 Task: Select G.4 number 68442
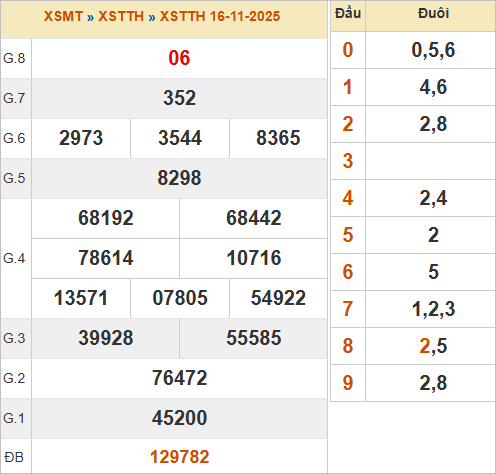(x=254, y=218)
